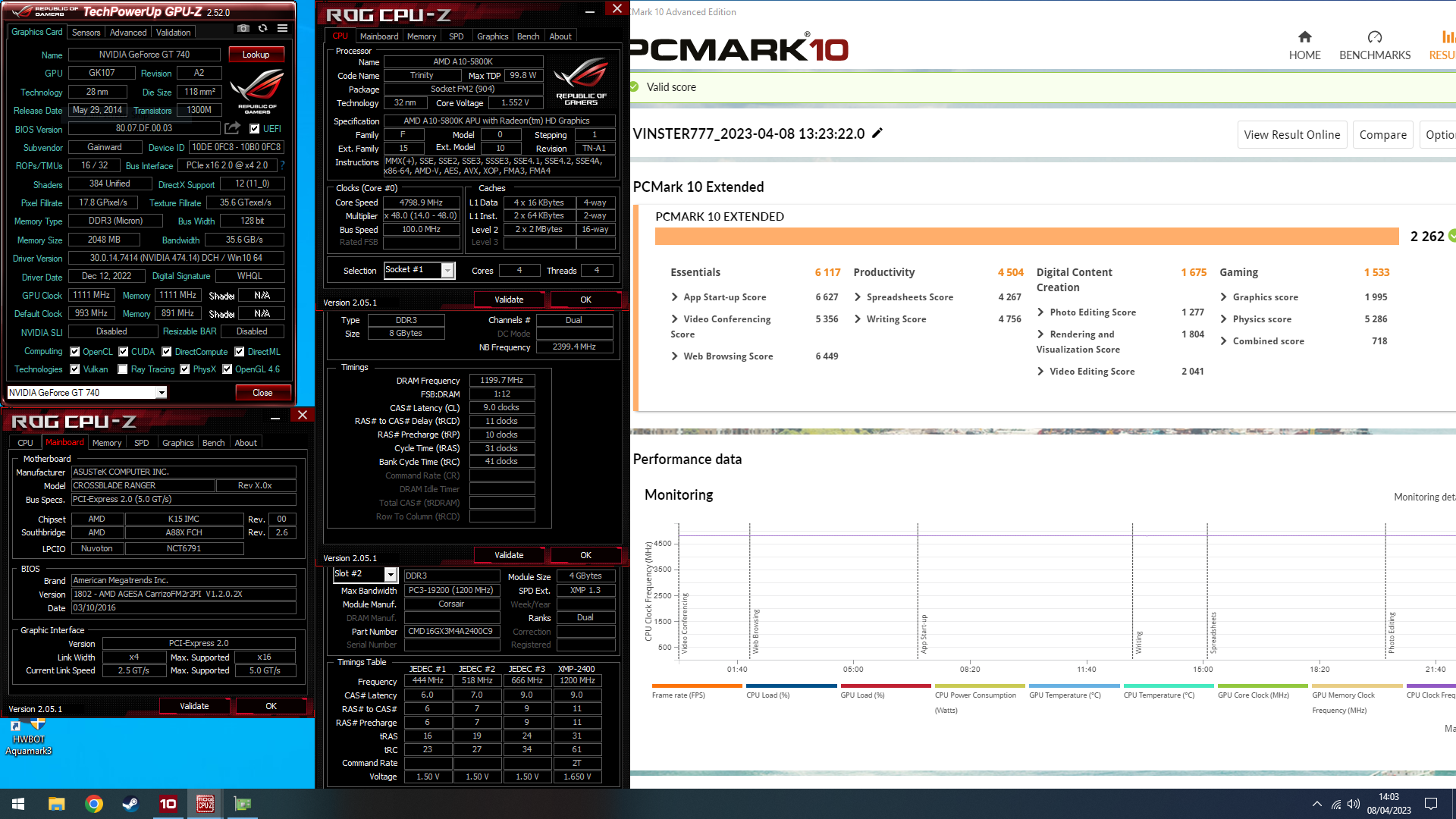Open File Explorer from the taskbar

(x=56, y=804)
